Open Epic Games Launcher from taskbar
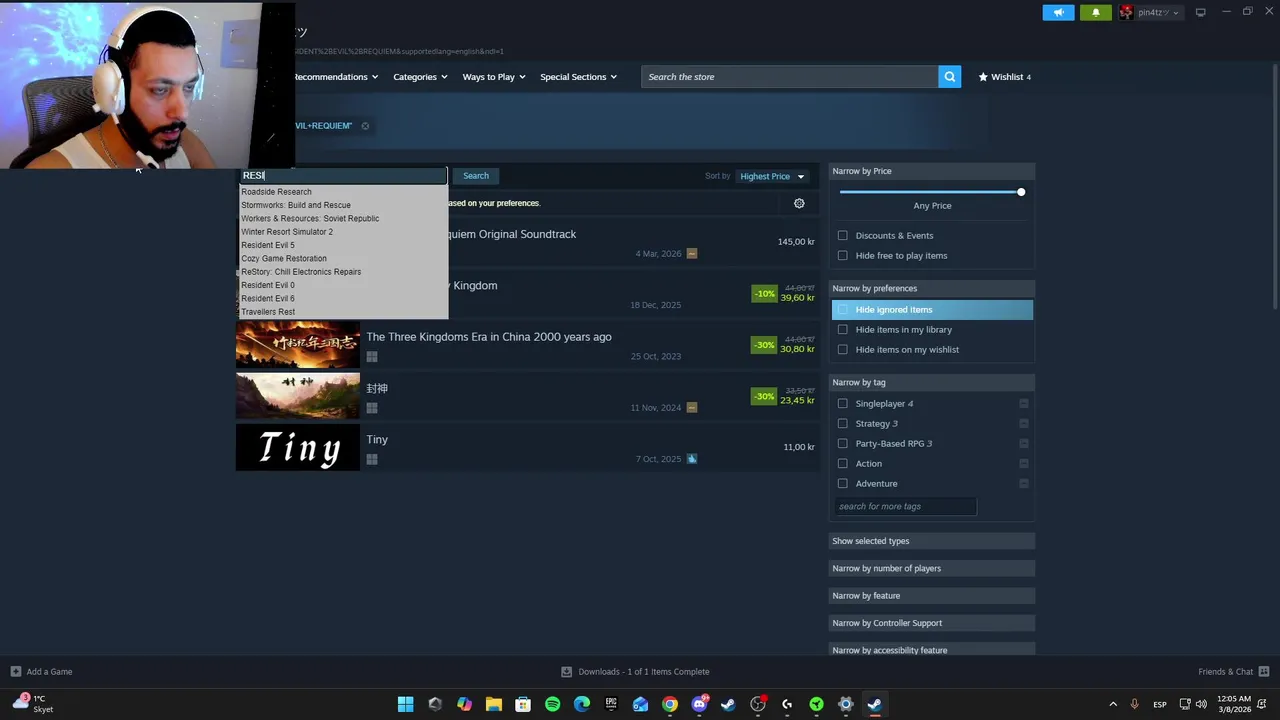This screenshot has height=720, width=1280. (x=611, y=704)
